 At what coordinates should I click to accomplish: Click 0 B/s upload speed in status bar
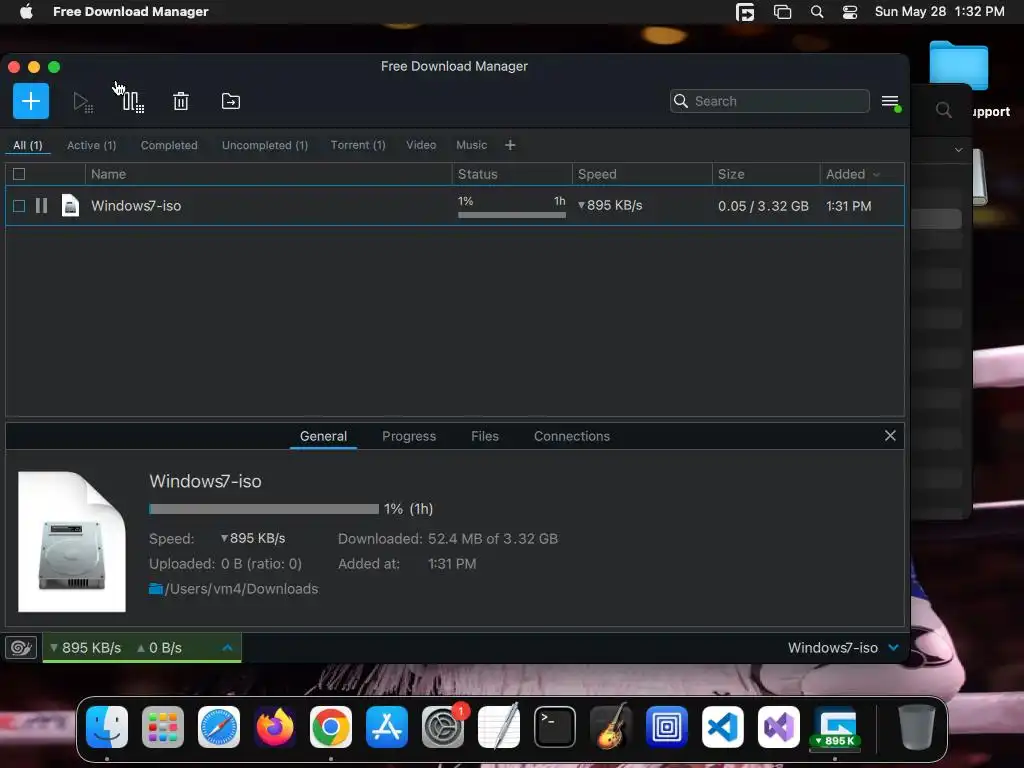point(159,648)
